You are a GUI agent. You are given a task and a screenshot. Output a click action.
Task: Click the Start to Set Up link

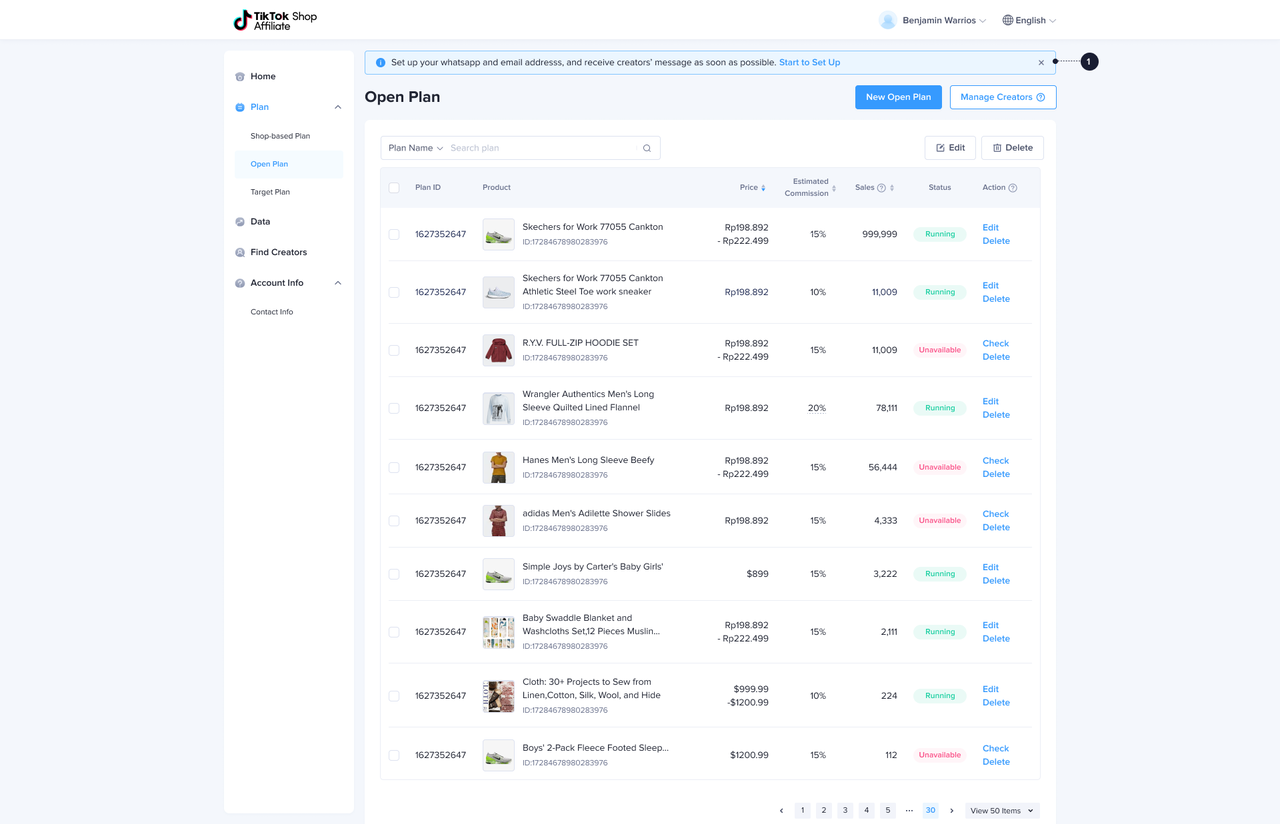pyautogui.click(x=809, y=62)
